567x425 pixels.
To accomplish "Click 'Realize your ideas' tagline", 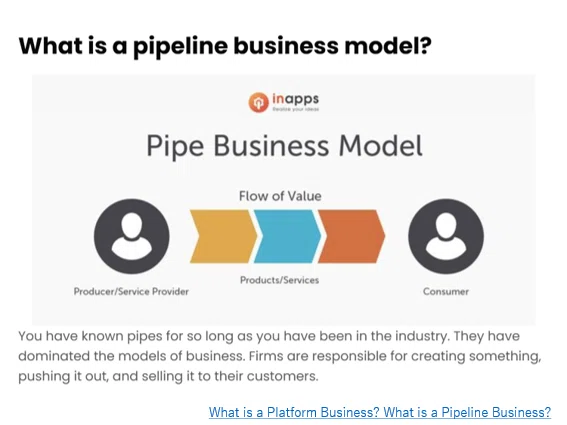I will [x=295, y=109].
